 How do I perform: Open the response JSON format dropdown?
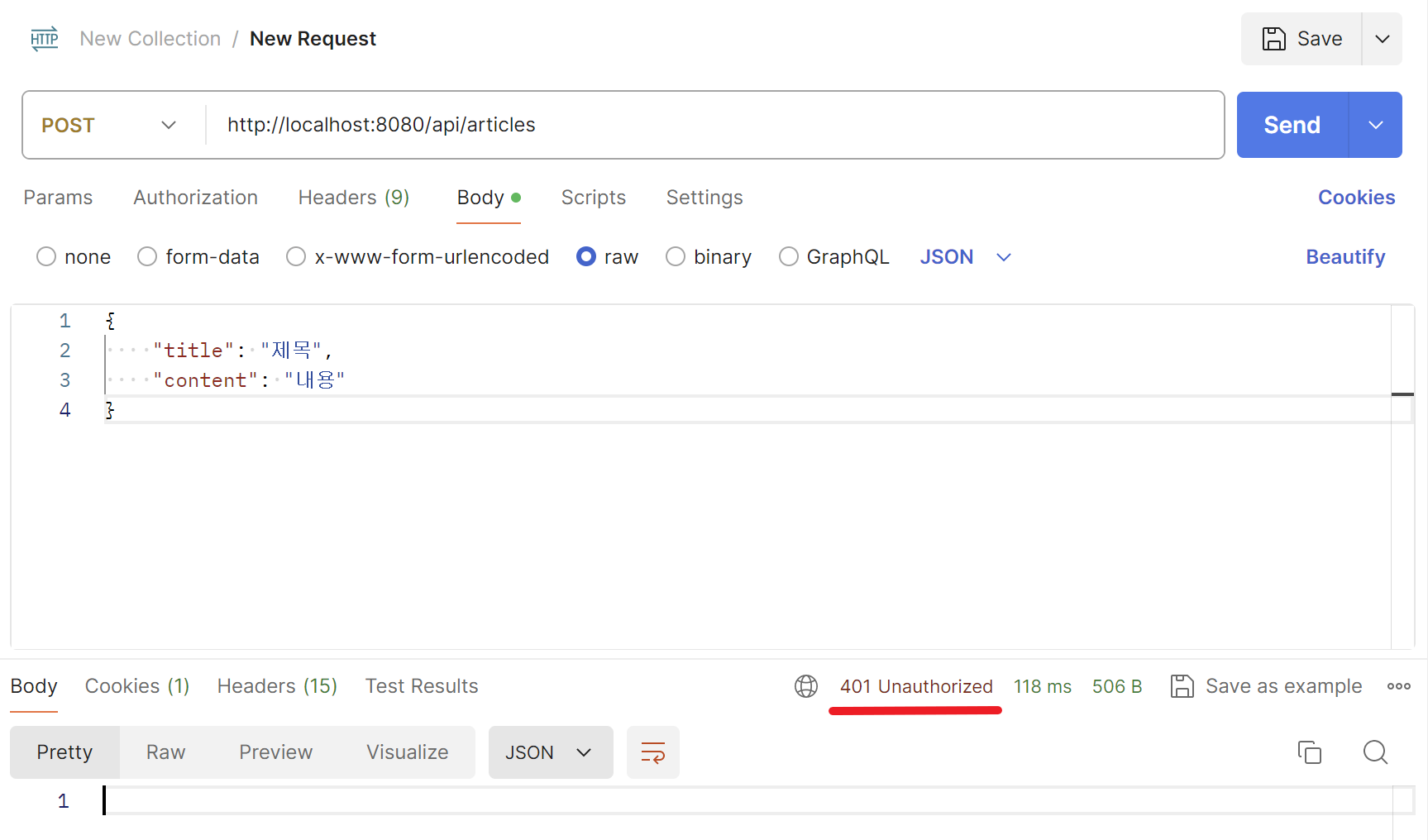coord(551,752)
